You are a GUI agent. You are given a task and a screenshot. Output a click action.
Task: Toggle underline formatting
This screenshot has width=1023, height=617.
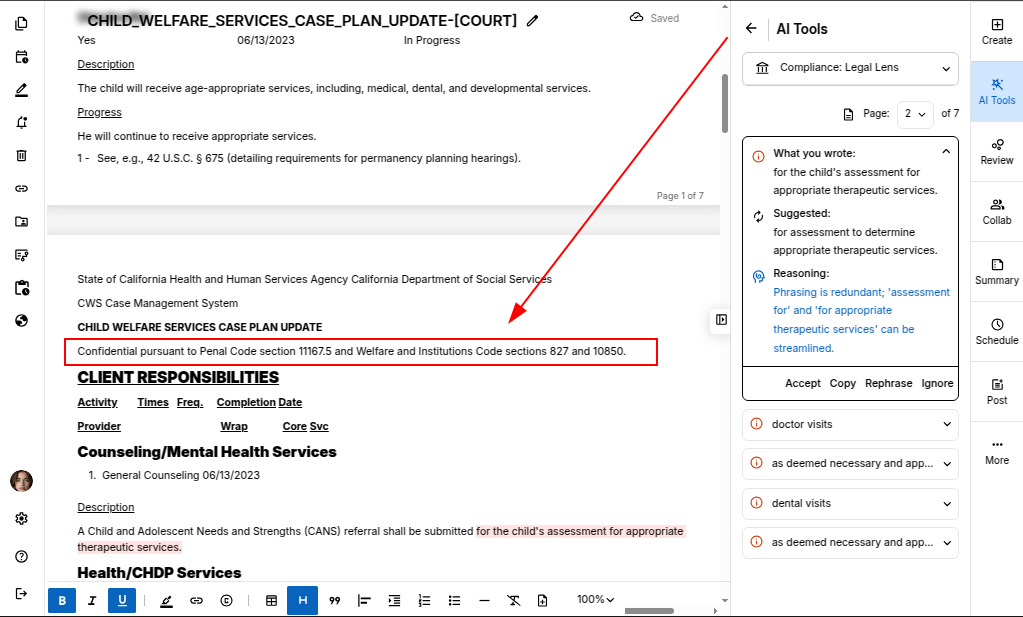[122, 600]
